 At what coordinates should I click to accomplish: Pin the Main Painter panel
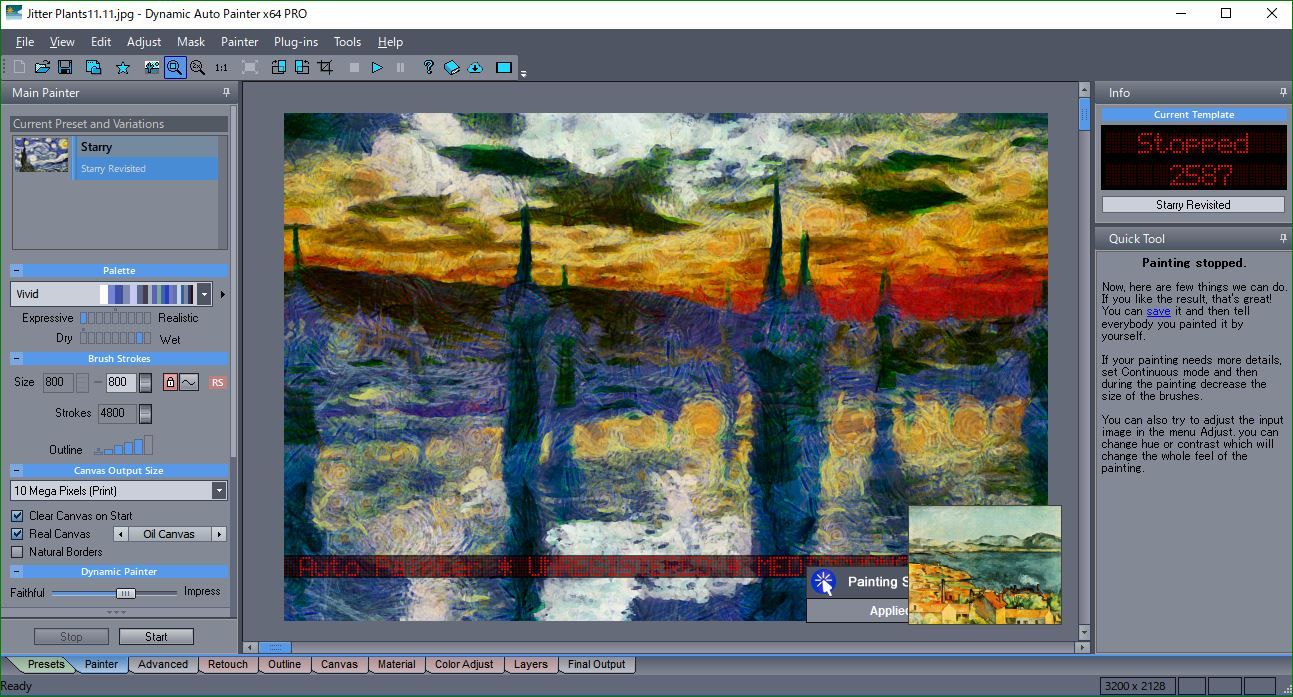(226, 92)
